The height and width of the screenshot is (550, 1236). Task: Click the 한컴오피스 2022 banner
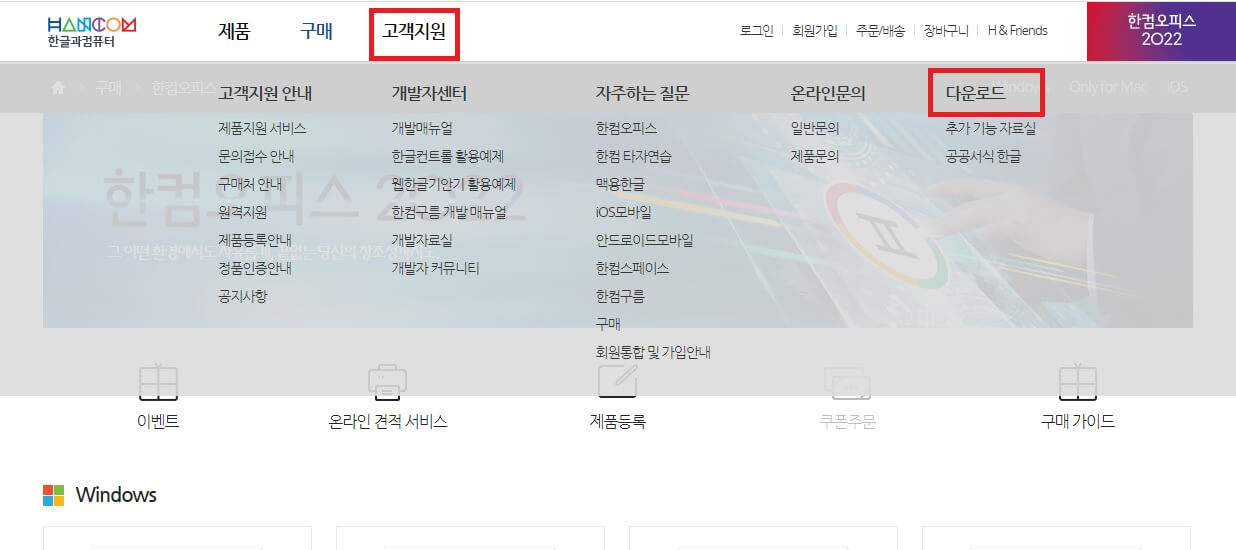(1161, 31)
